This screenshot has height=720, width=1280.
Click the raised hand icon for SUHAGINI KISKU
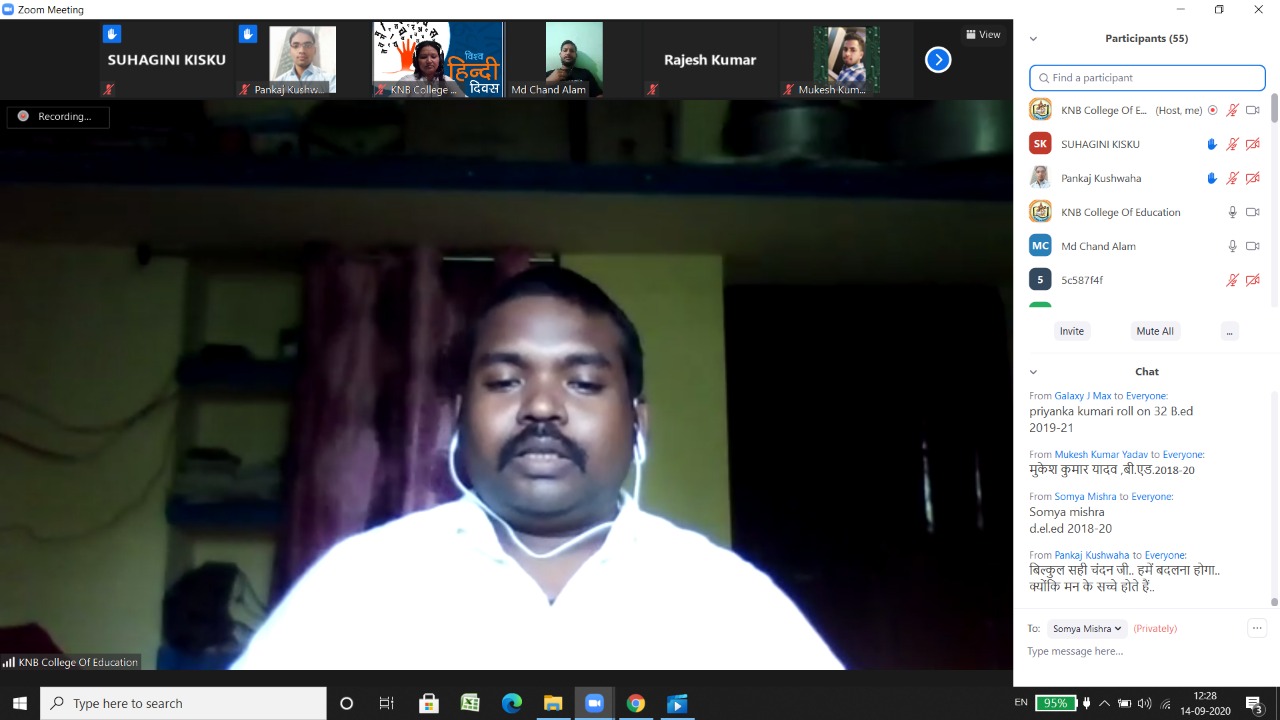(1212, 144)
